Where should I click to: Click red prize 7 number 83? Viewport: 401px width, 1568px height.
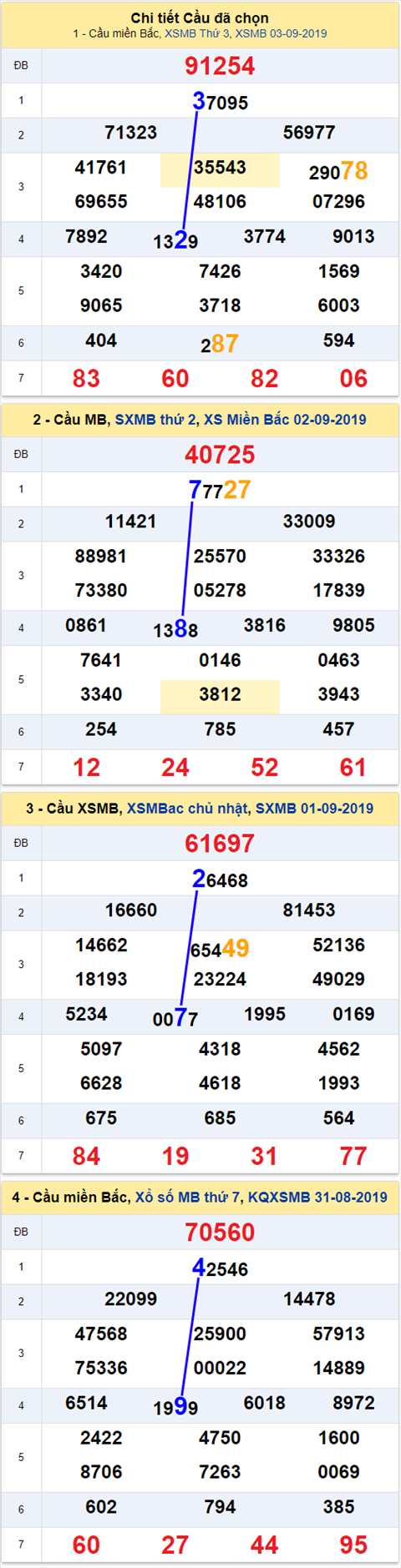coord(86,379)
